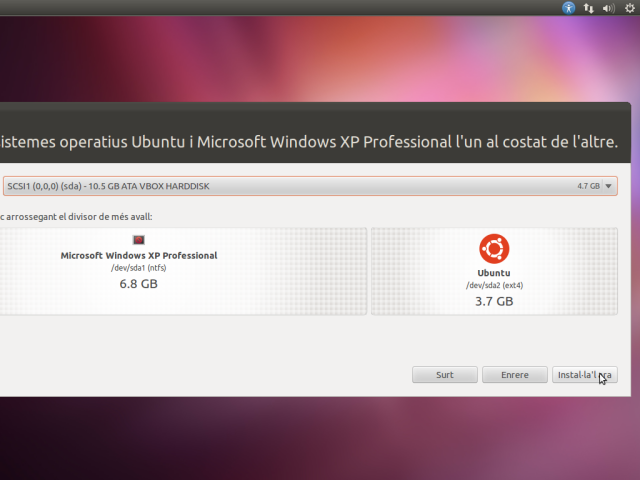Open the SCSI1 VBOX HARDDISK drive dropdown
The image size is (640, 480).
(310, 186)
